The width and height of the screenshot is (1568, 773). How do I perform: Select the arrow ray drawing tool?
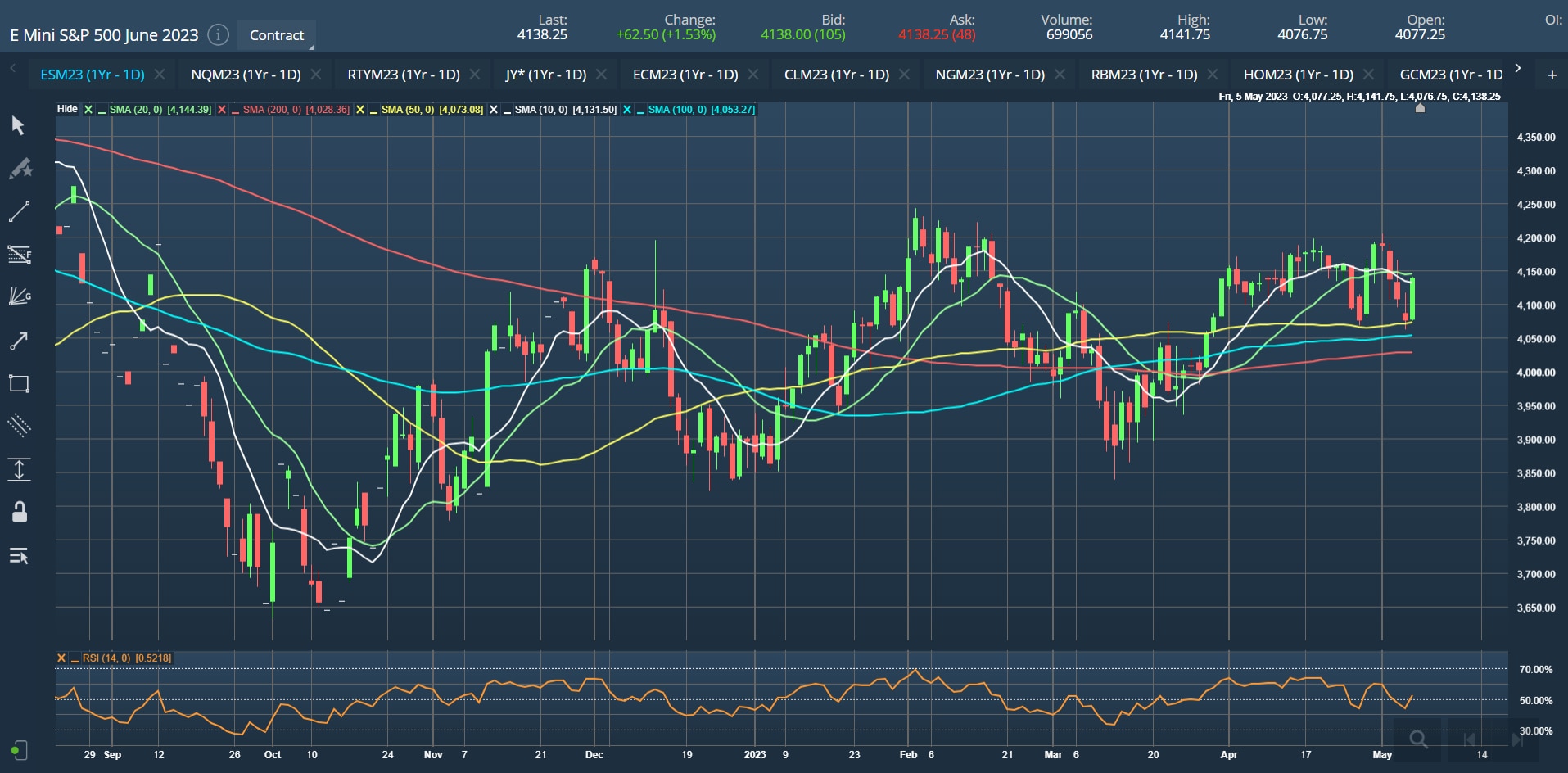tap(19, 341)
